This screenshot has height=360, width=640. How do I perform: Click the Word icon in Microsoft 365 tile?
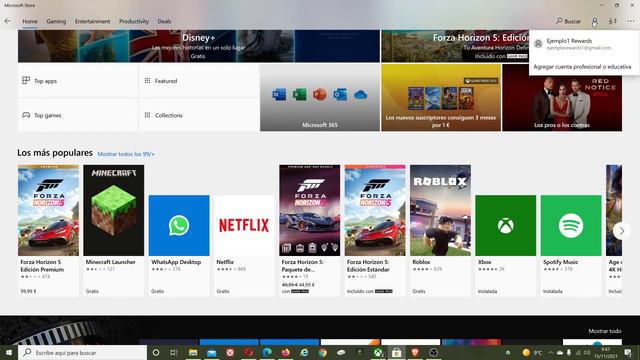pos(279,95)
